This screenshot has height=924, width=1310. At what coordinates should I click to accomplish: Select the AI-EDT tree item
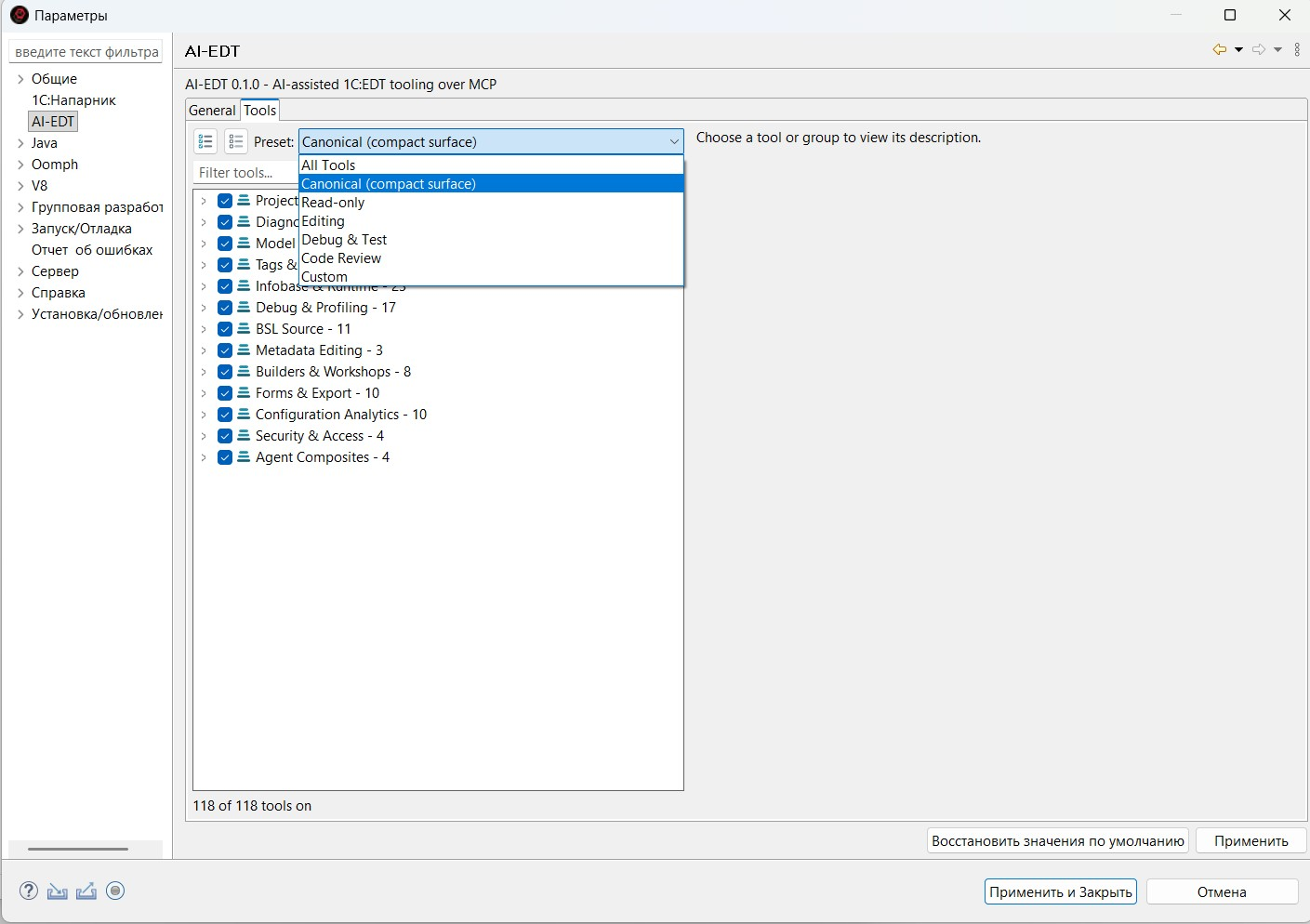click(x=53, y=122)
